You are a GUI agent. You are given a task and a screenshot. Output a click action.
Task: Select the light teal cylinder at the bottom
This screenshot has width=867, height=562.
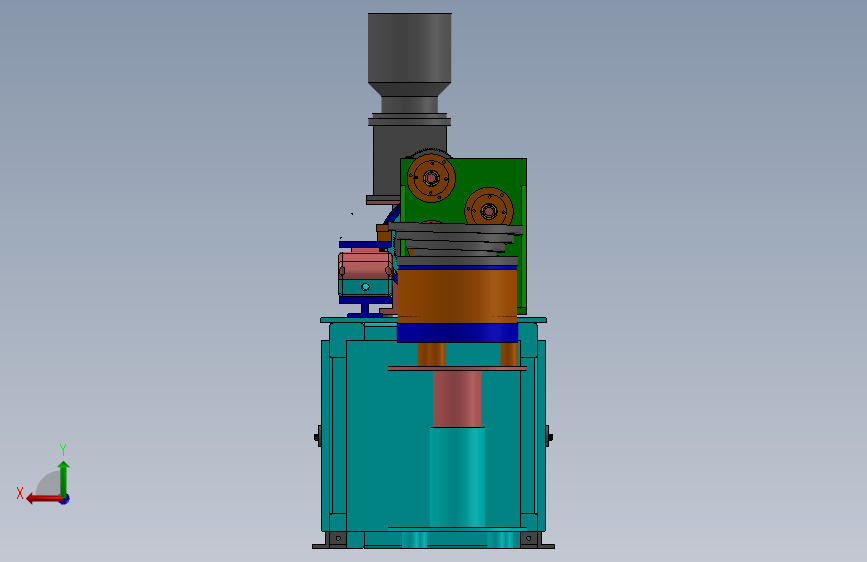click(x=457, y=477)
